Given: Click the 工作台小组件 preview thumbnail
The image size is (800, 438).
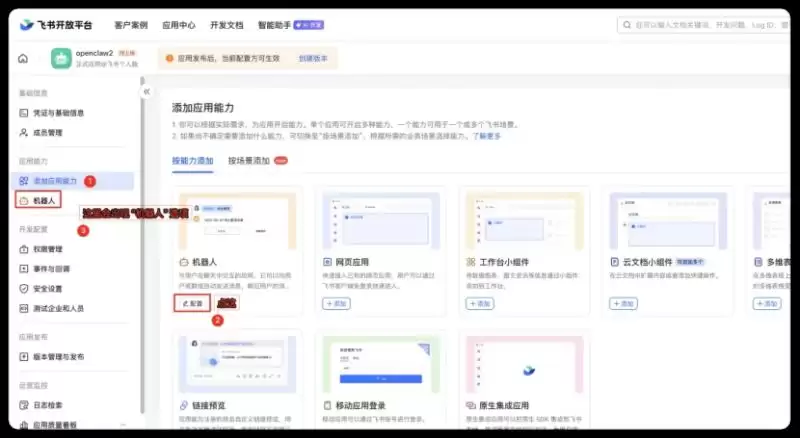Looking at the screenshot, I should 524,221.
